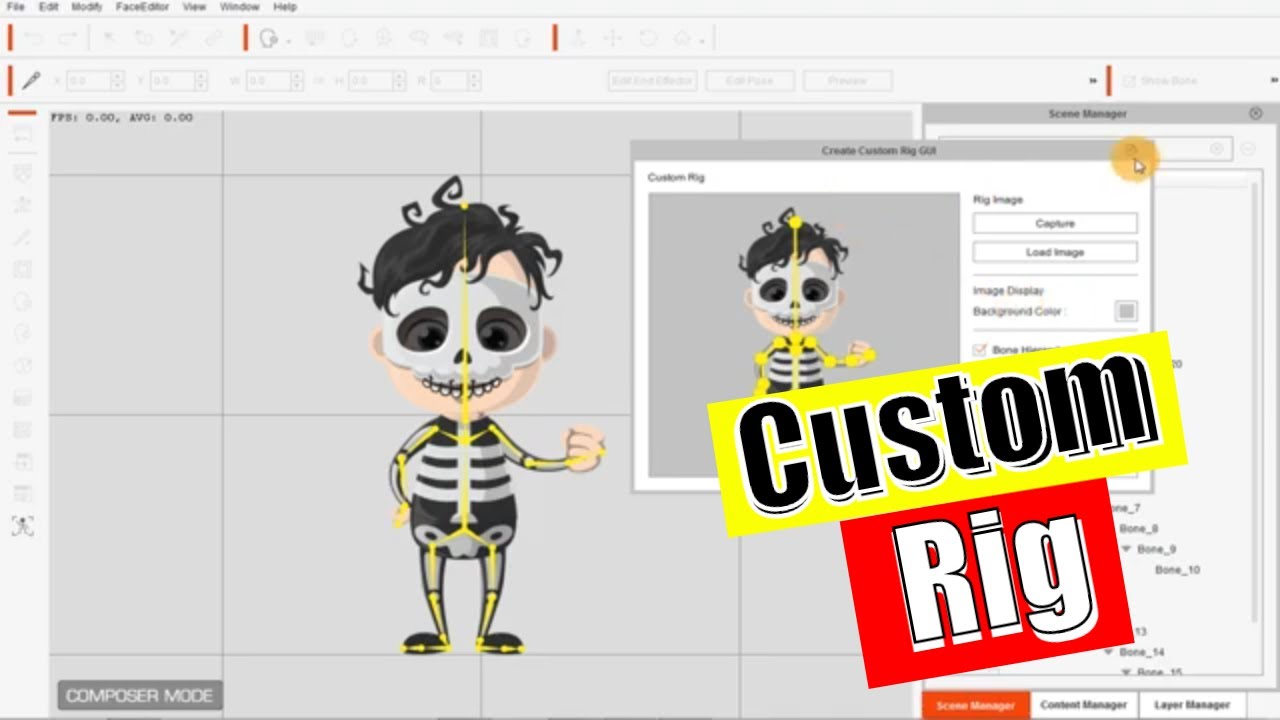
Task: Click the Preview button
Action: [848, 81]
